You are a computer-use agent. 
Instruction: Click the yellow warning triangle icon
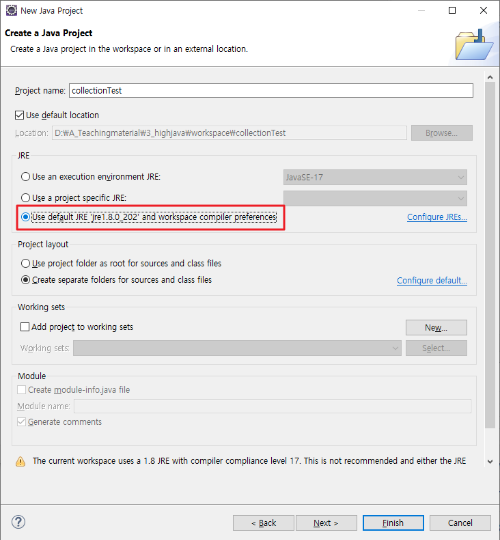click(x=20, y=461)
